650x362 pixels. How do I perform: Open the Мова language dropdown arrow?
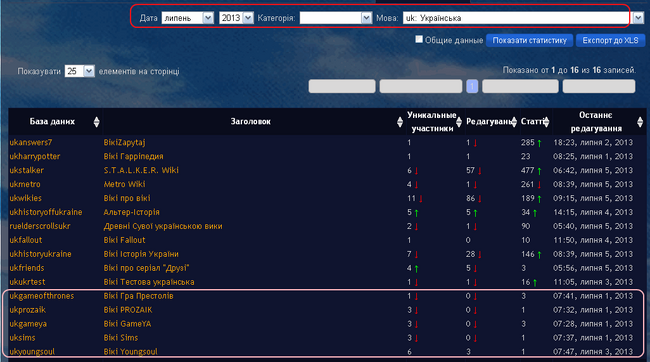pos(638,18)
